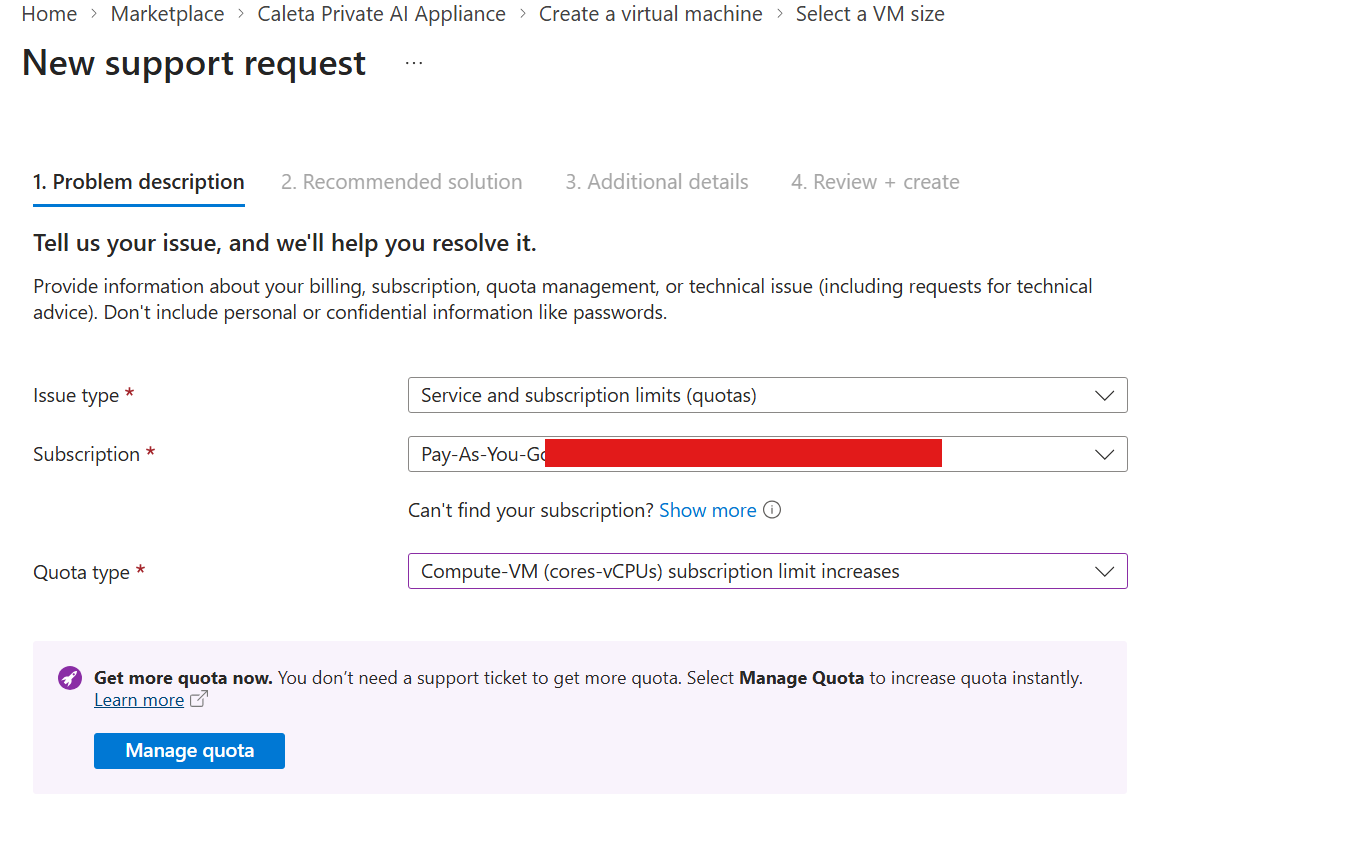Open the Learn more link

click(139, 700)
